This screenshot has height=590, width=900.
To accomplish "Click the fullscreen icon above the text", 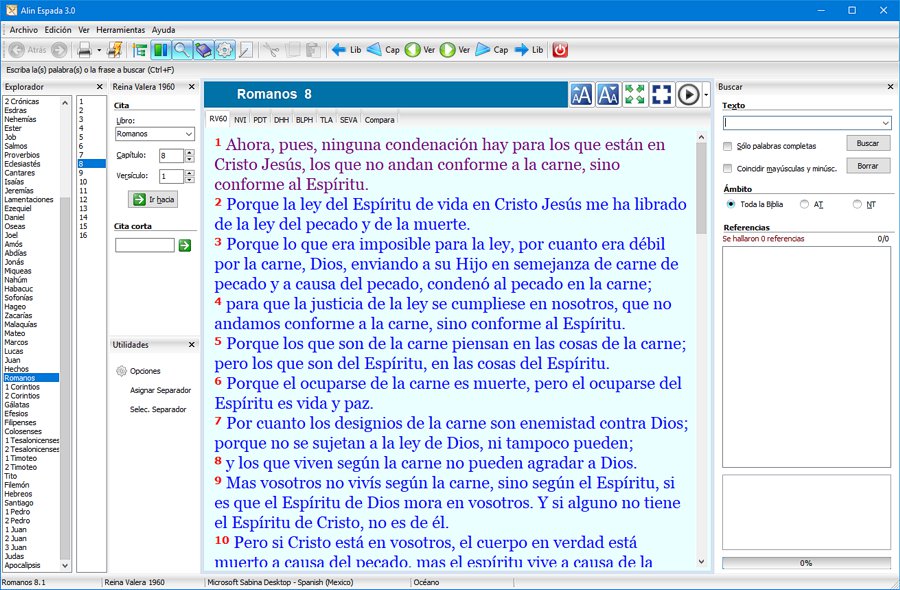I will coord(661,95).
